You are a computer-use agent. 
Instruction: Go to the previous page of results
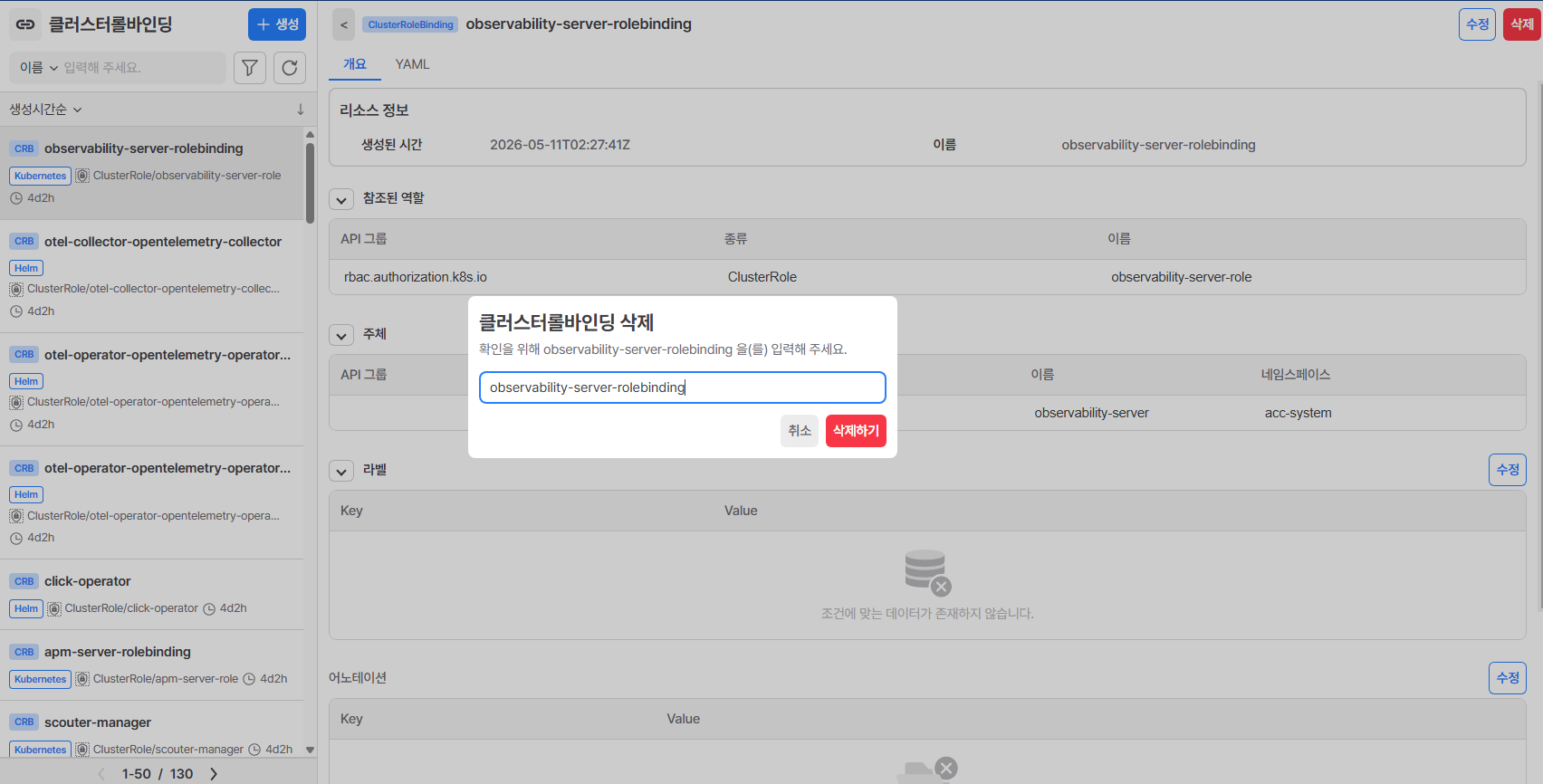101,774
